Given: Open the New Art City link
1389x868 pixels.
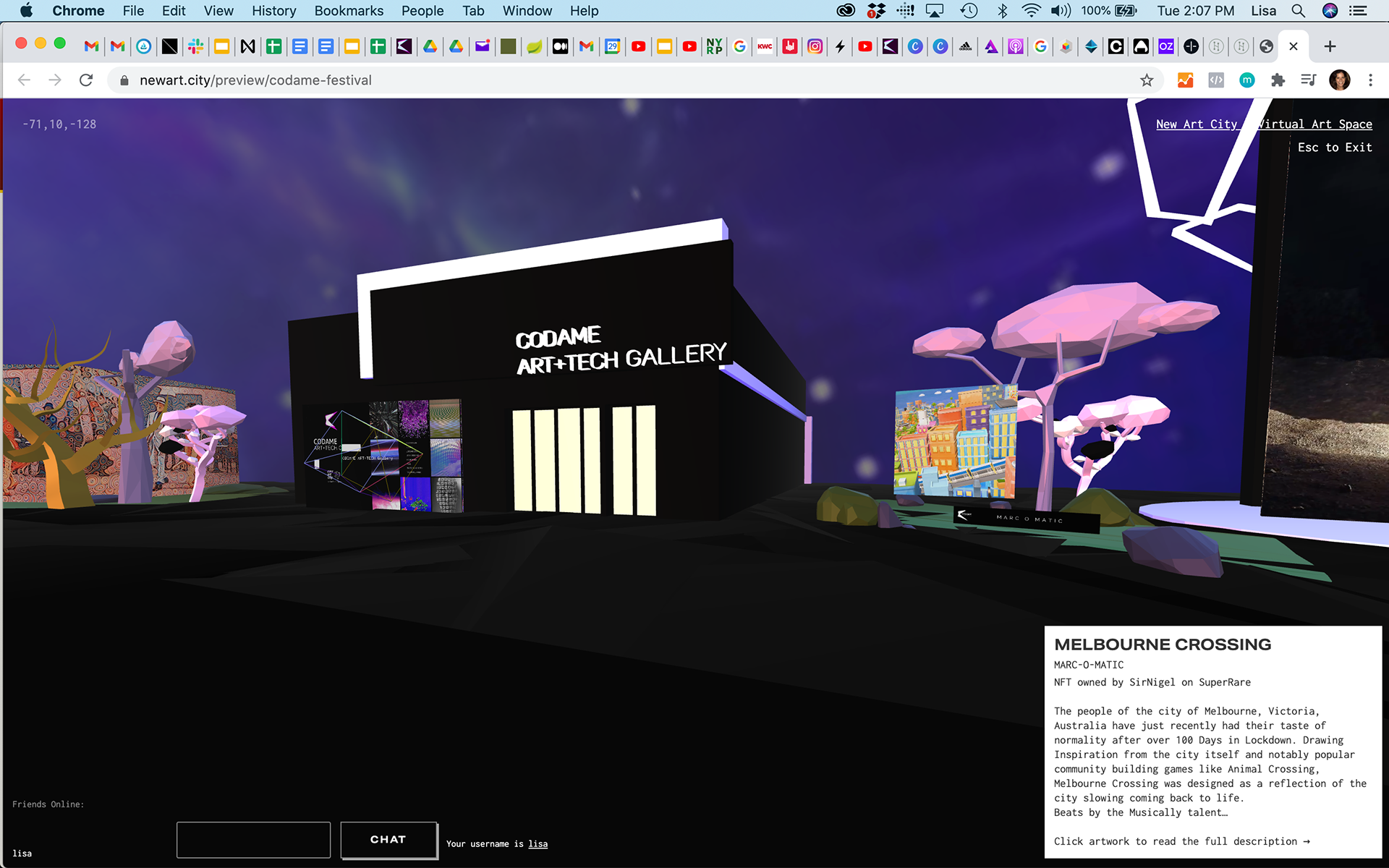Looking at the screenshot, I should tap(1197, 124).
